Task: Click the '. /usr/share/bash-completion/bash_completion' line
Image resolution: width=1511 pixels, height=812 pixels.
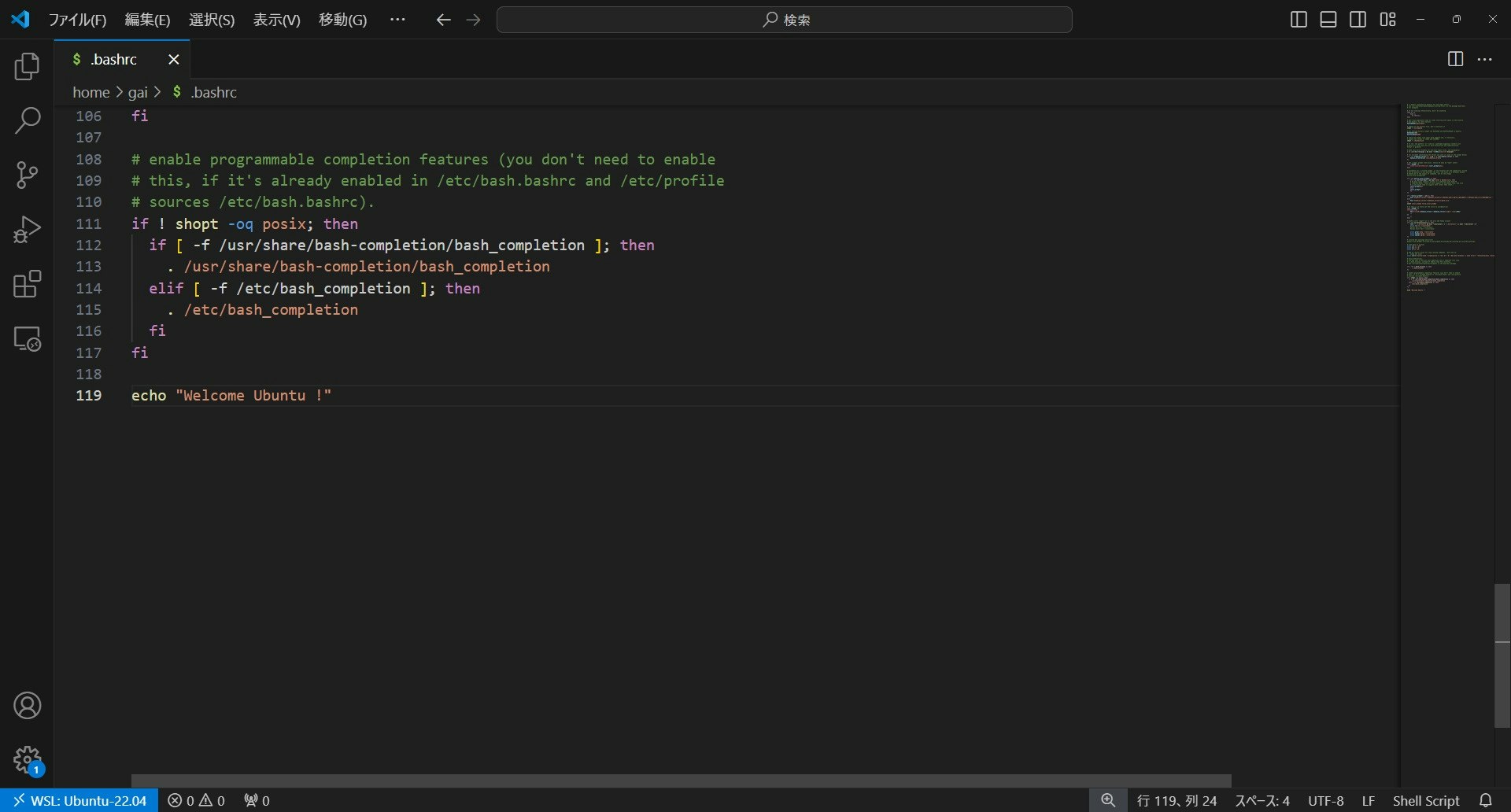Action: (x=358, y=266)
